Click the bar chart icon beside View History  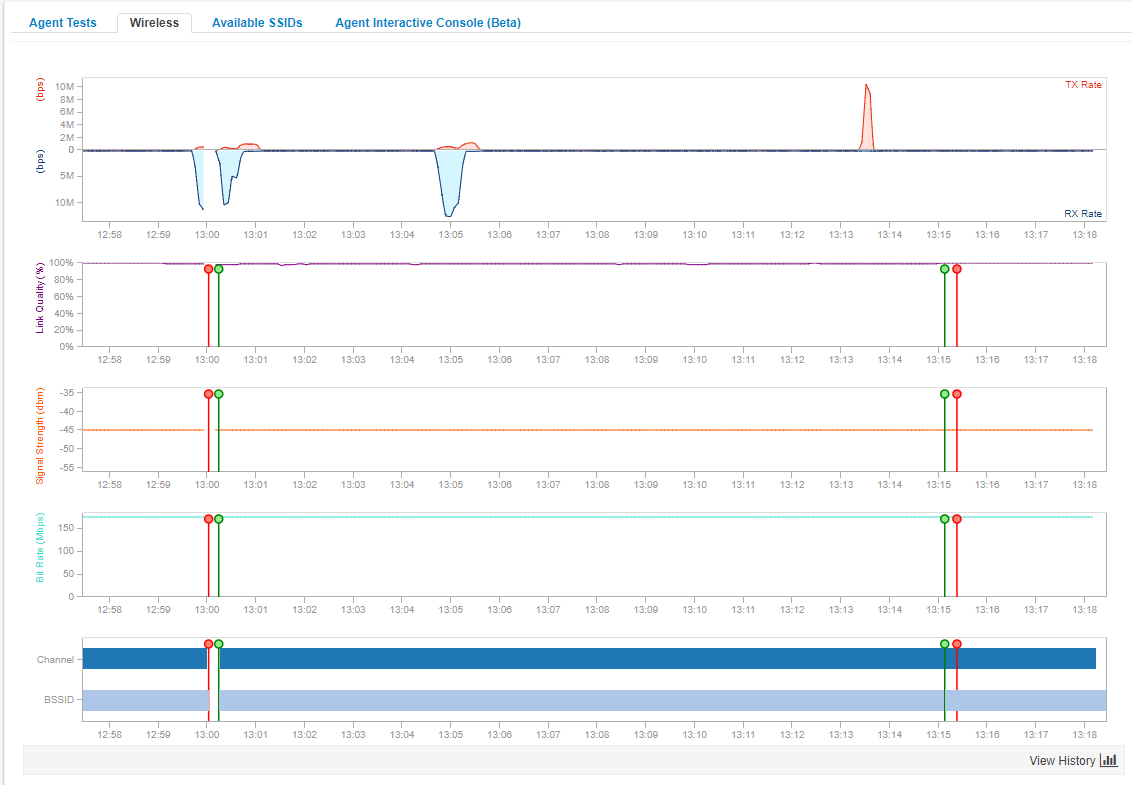(1108, 761)
